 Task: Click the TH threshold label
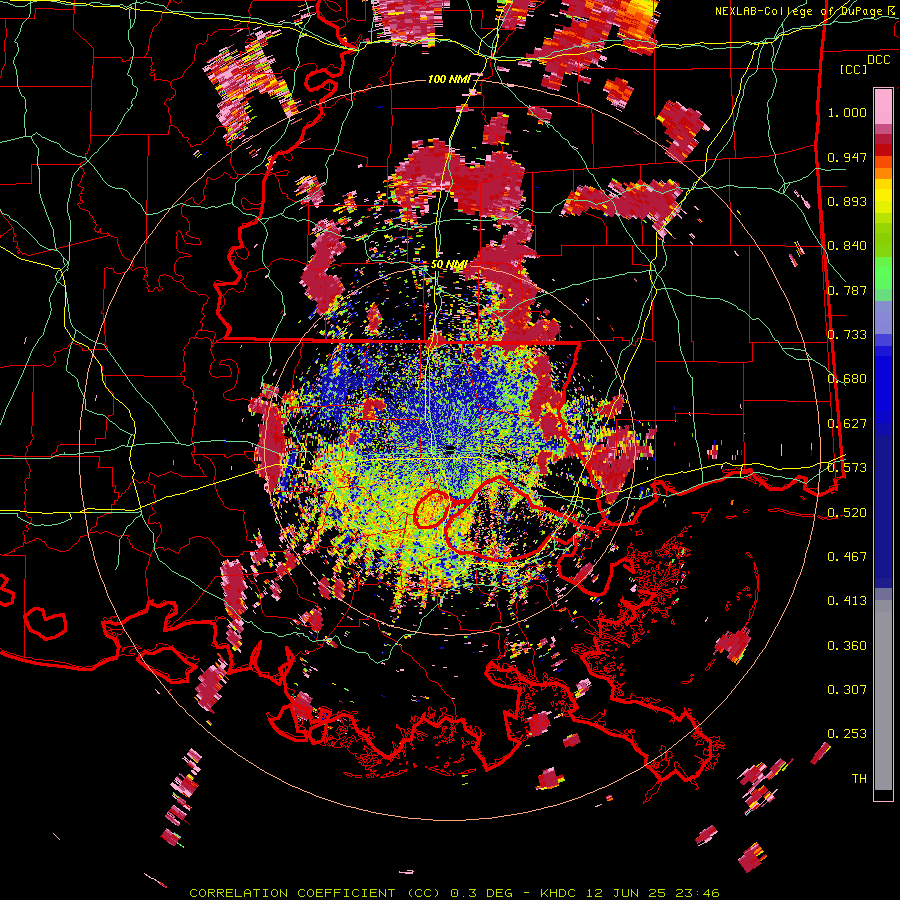click(859, 779)
